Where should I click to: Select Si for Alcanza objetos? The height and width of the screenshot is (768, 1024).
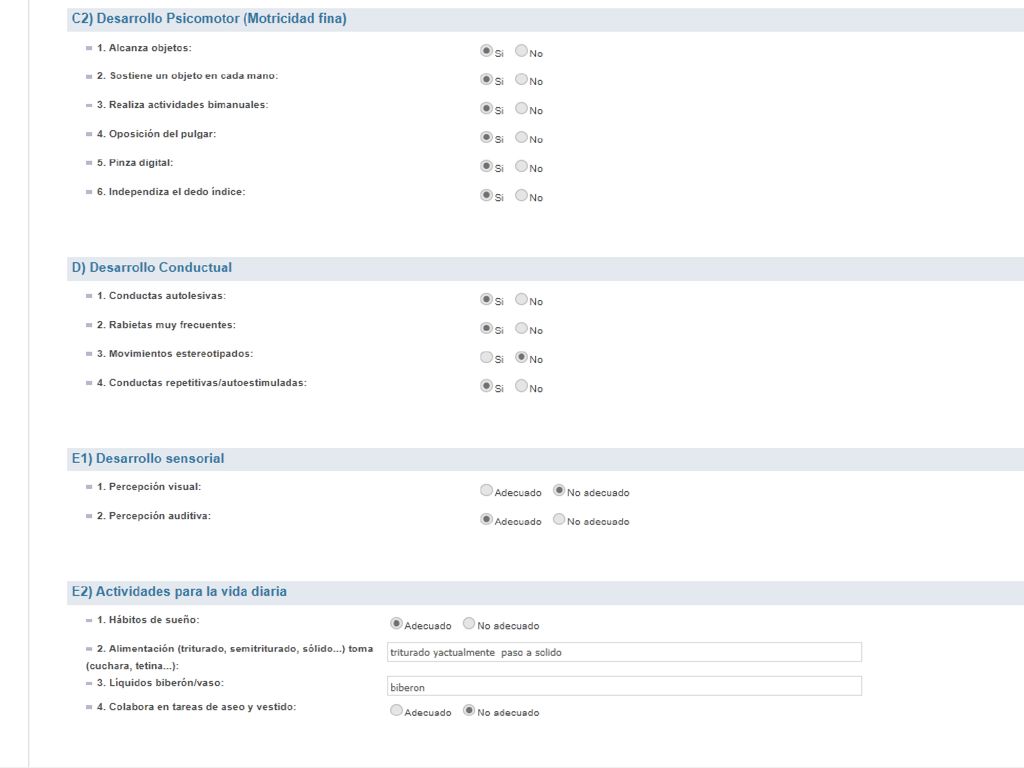tap(486, 50)
